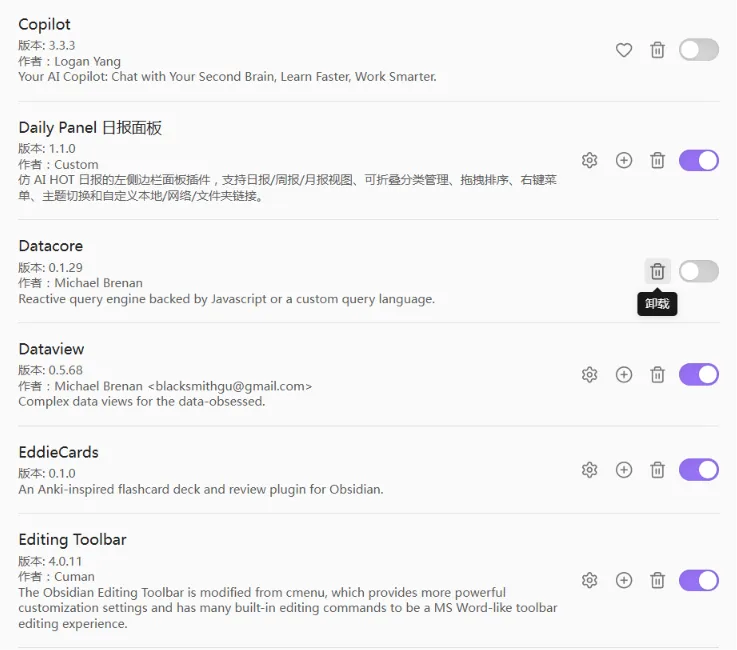The height and width of the screenshot is (650, 737).
Task: Click the Editing Toolbar hotkeys plus icon
Action: click(624, 580)
